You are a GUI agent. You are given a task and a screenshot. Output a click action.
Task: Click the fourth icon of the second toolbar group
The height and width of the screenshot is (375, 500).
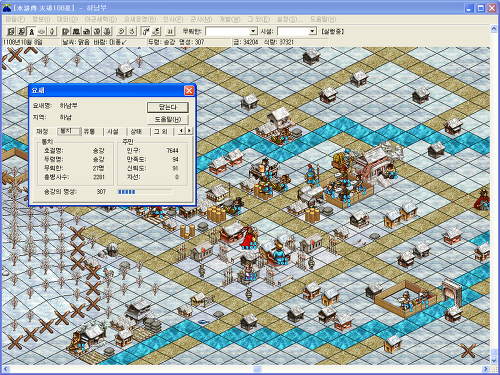tap(97, 31)
